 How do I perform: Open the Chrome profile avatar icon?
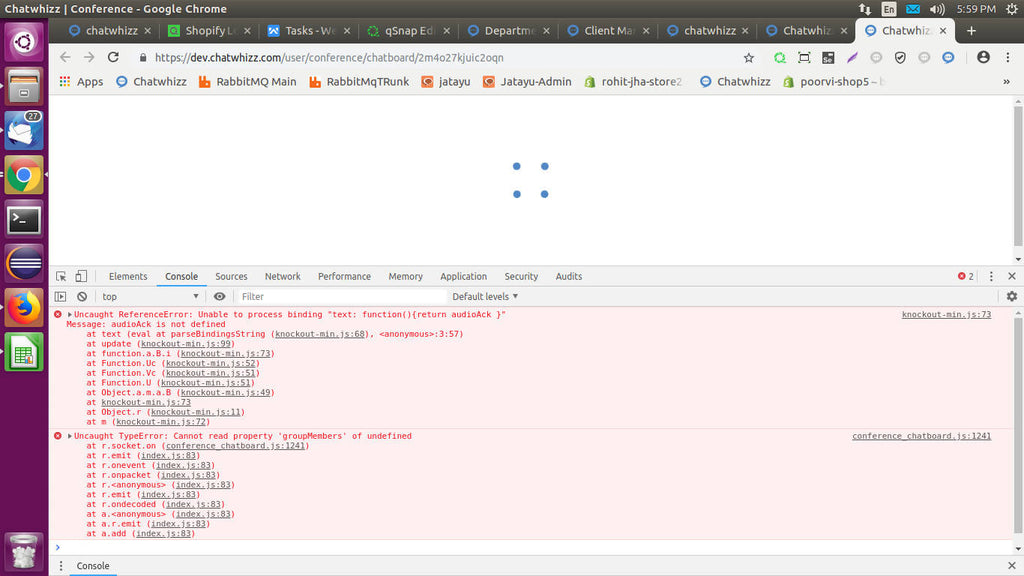(x=982, y=58)
